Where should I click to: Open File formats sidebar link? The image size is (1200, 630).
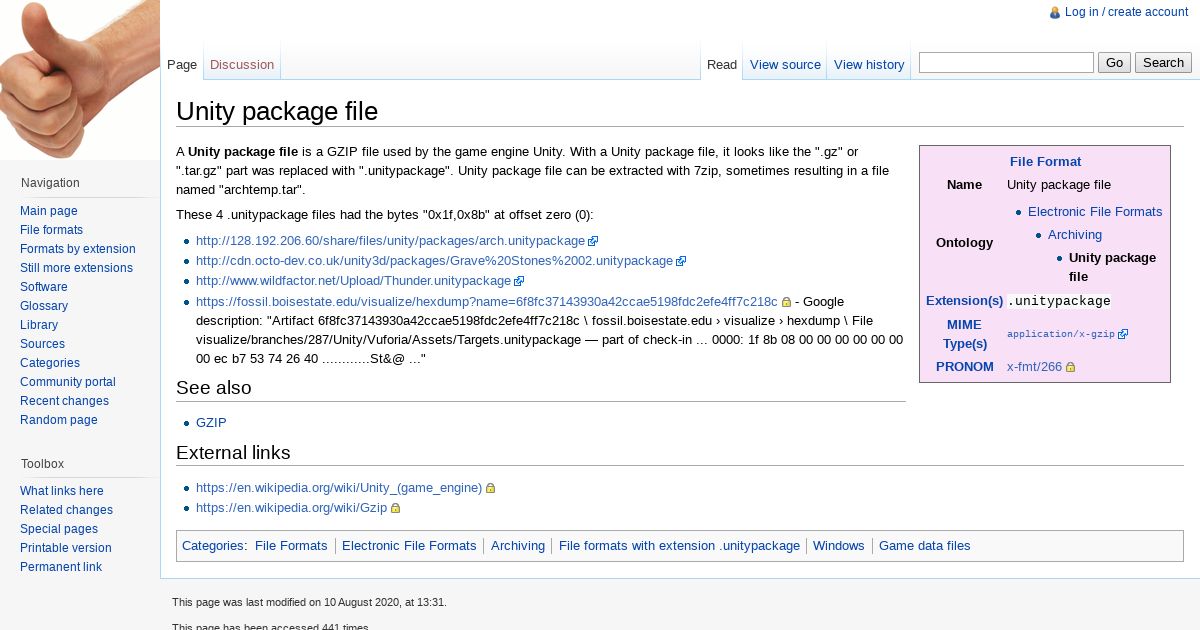tap(51, 230)
